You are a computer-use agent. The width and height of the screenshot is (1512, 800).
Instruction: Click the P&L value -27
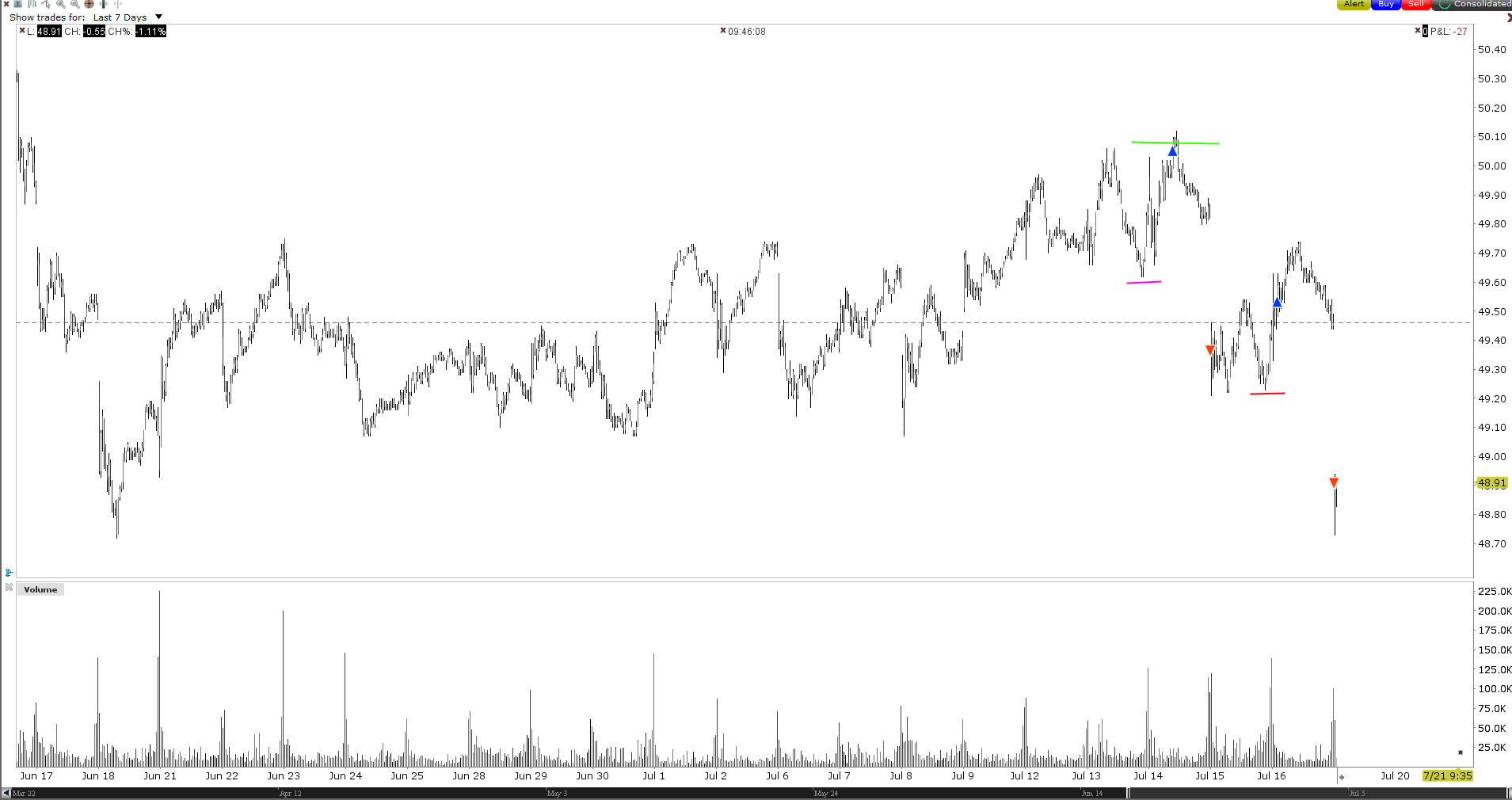click(x=1461, y=32)
